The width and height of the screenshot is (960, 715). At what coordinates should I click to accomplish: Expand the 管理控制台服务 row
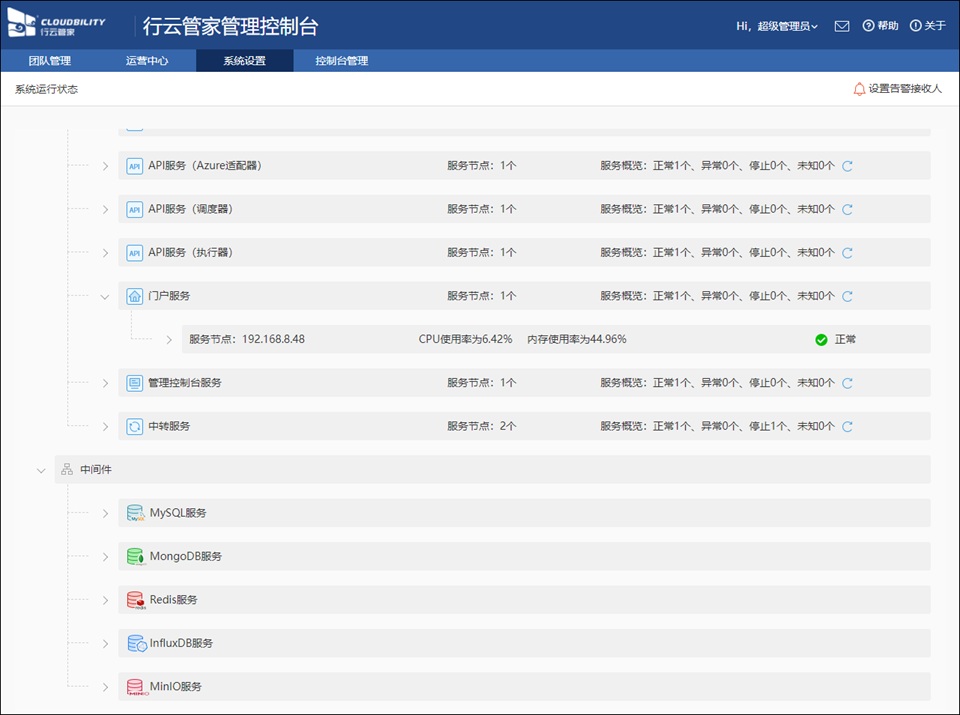point(105,383)
